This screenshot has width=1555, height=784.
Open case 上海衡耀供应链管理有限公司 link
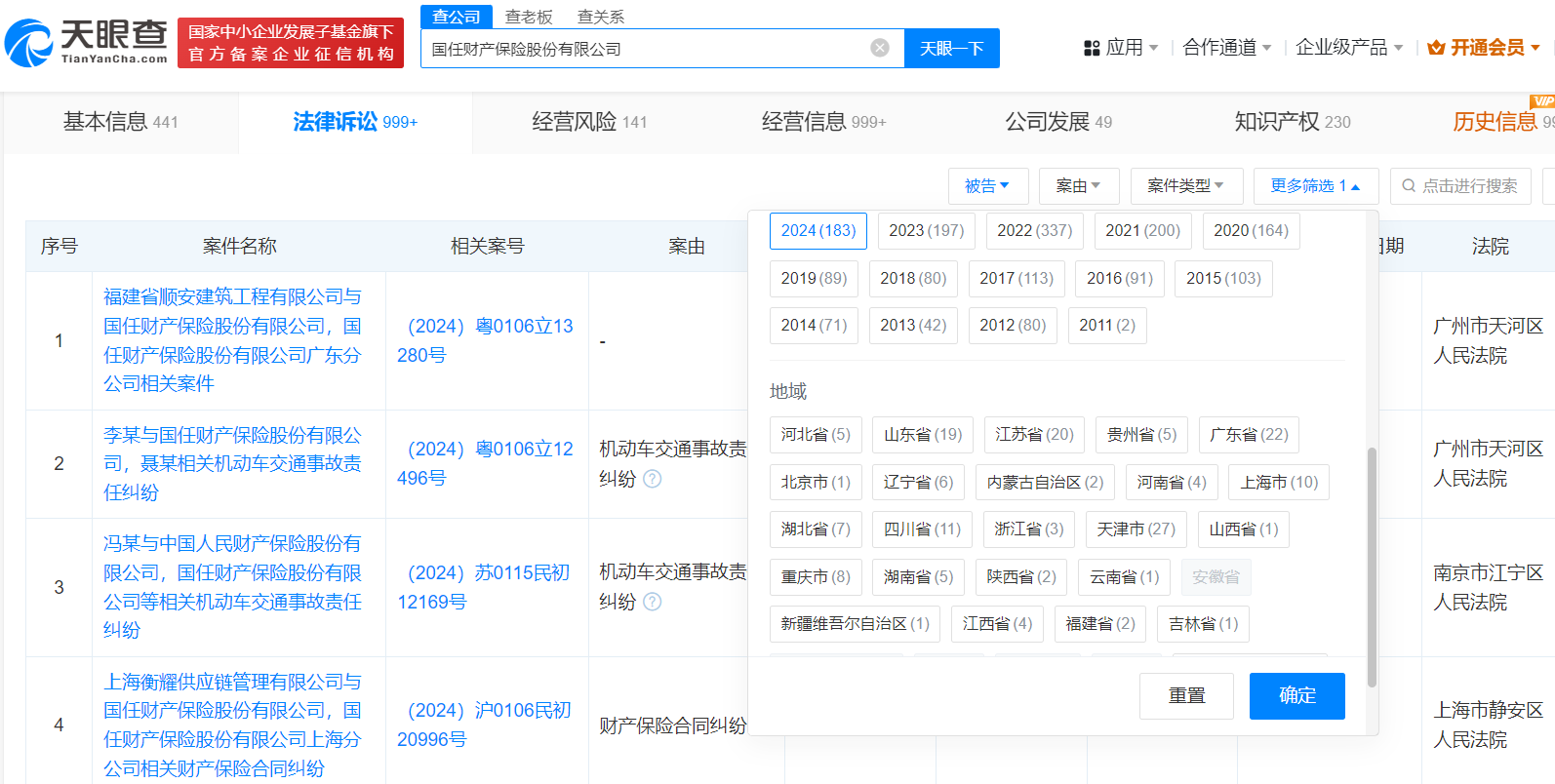(232, 725)
